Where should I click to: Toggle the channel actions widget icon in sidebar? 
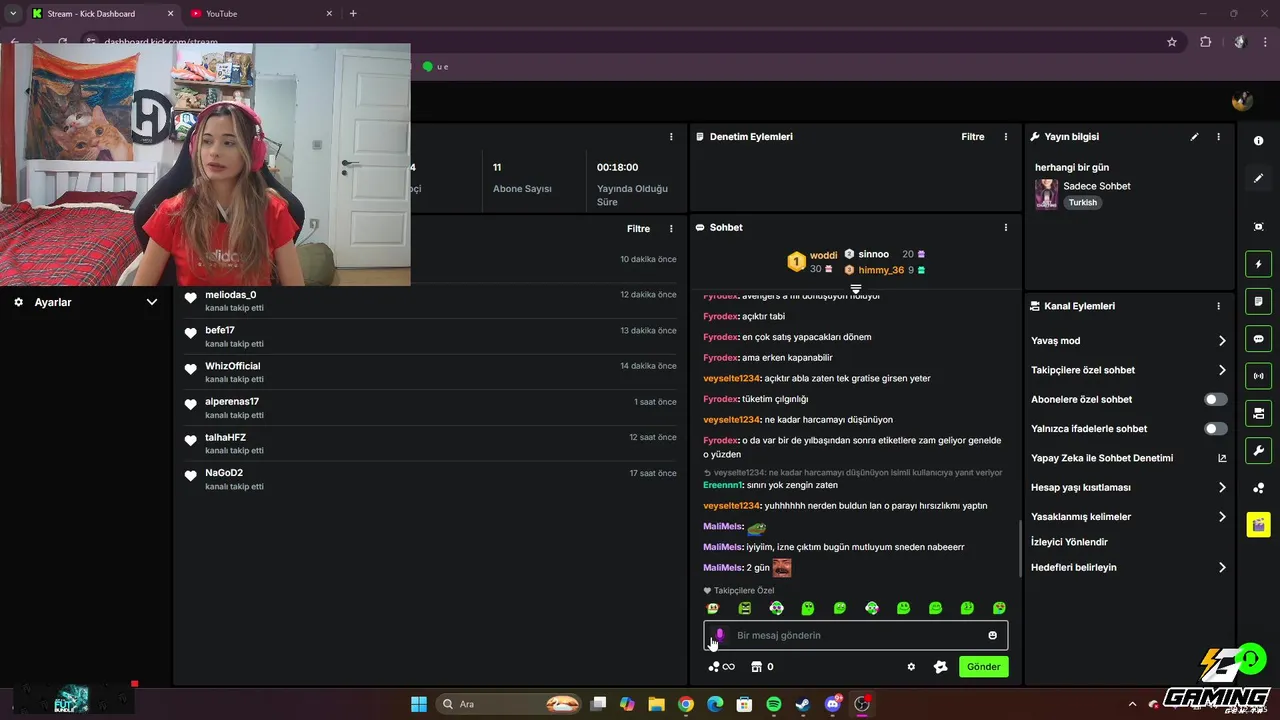point(1258,413)
